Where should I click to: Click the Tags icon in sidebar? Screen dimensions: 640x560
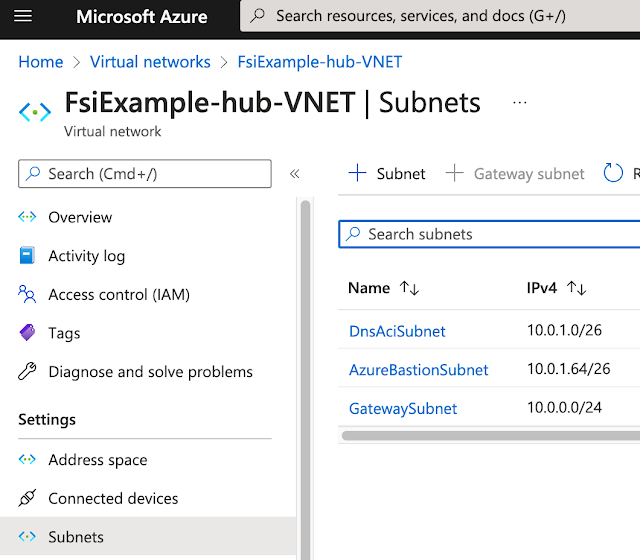(27, 333)
